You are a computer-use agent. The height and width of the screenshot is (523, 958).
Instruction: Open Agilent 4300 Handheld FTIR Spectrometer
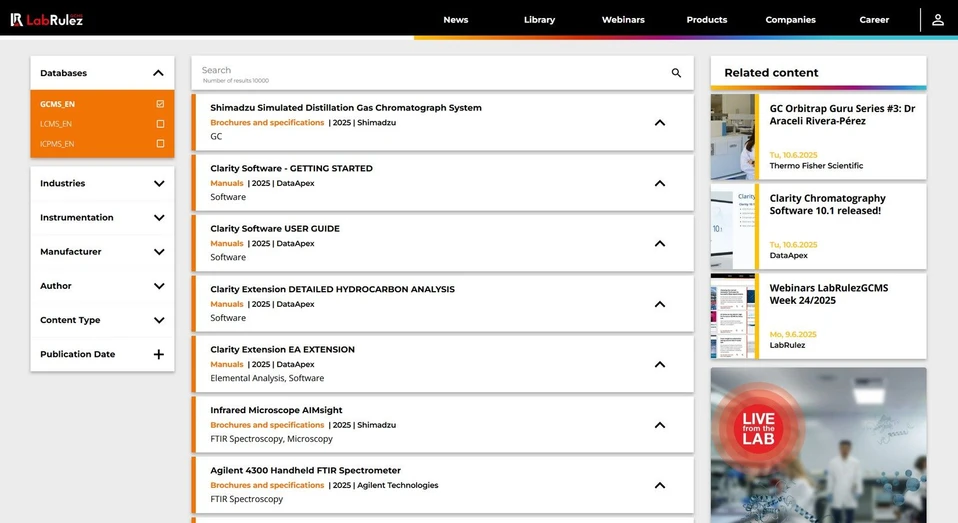[305, 470]
